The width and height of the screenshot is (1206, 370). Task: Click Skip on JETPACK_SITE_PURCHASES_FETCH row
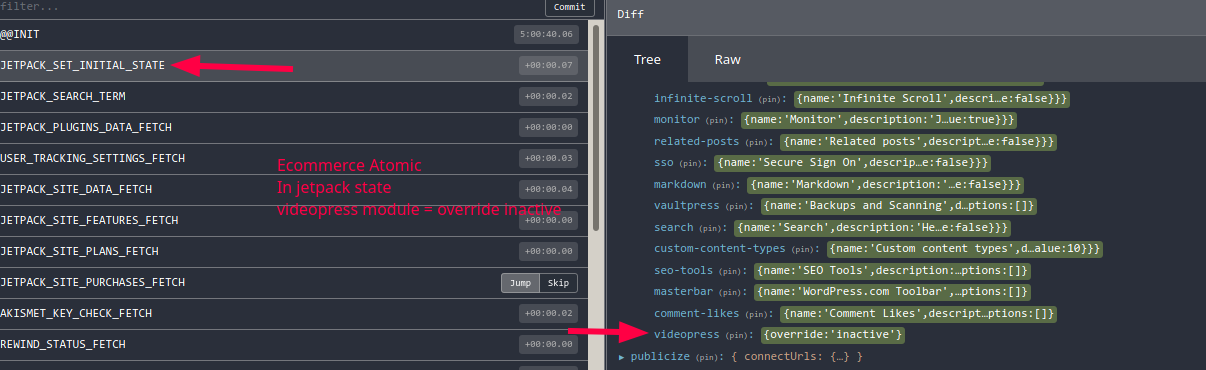click(558, 282)
